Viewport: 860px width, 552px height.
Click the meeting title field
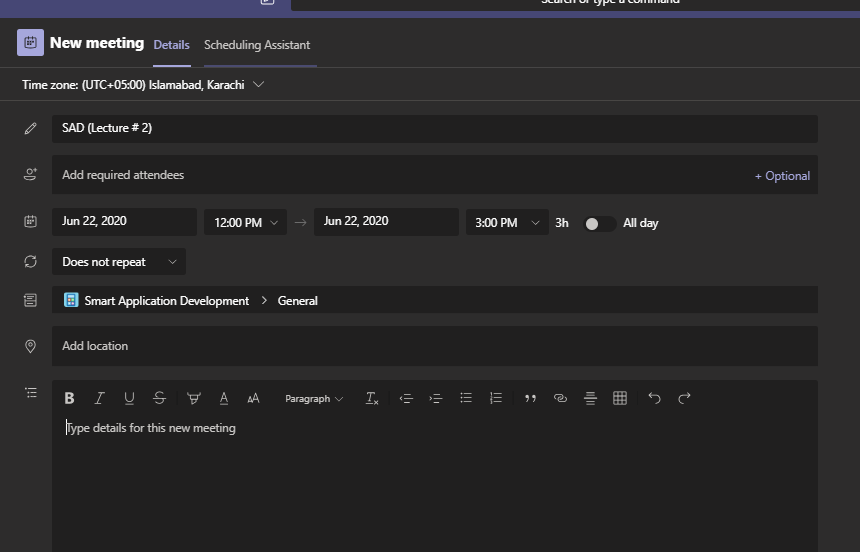click(x=435, y=129)
